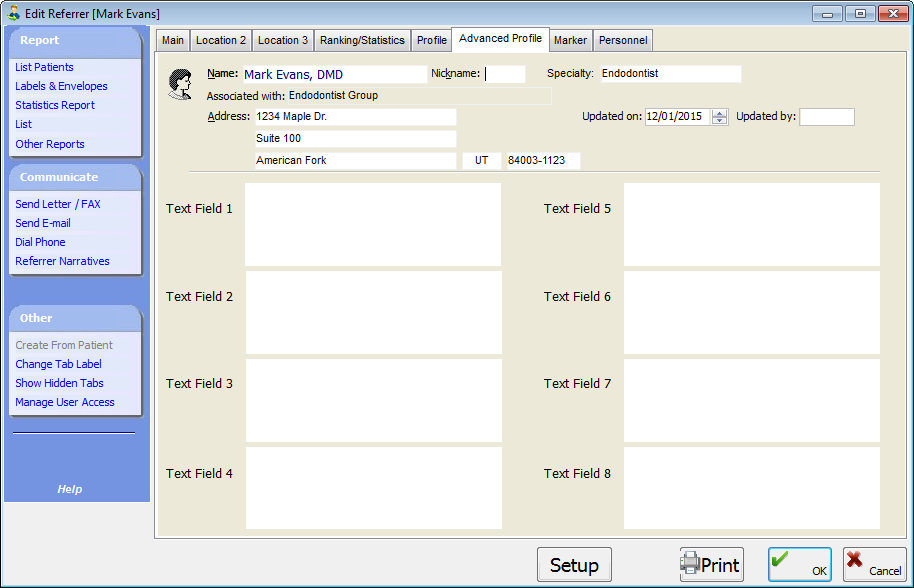Click Show Hidden Tabs
Image resolution: width=914 pixels, height=588 pixels.
[x=59, y=383]
